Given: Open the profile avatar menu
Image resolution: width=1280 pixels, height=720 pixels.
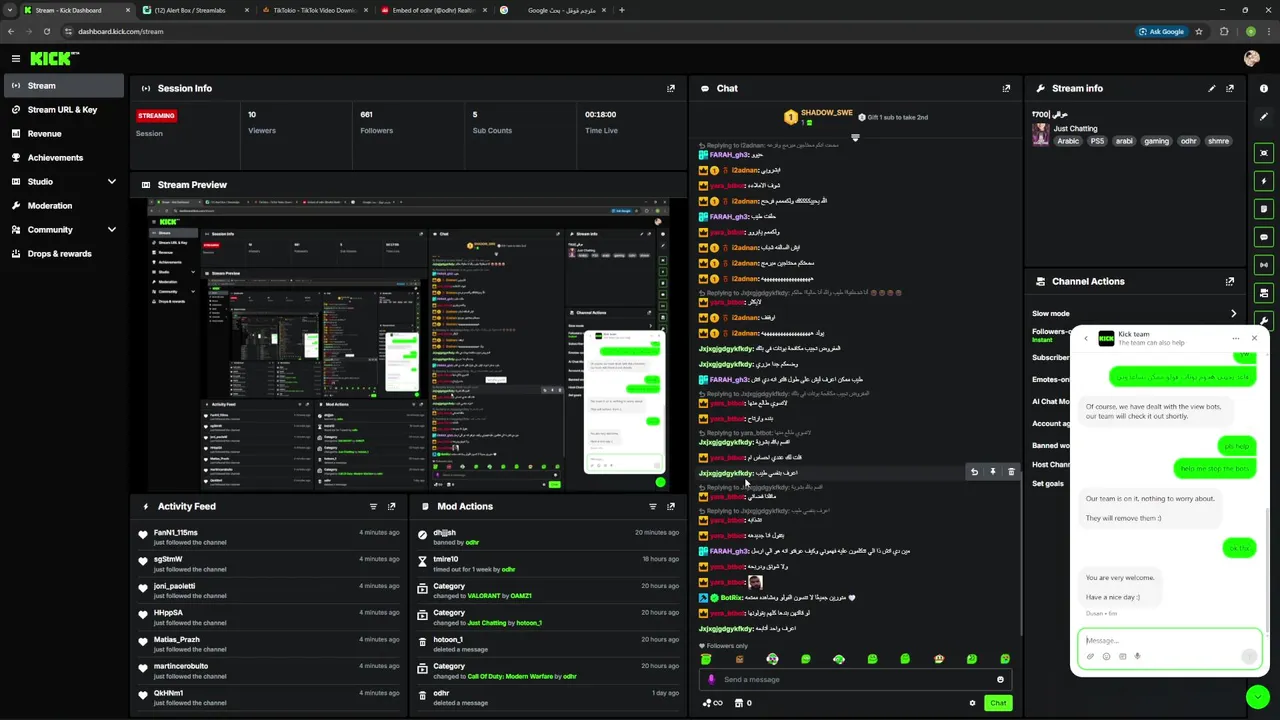Looking at the screenshot, I should pyautogui.click(x=1251, y=59).
